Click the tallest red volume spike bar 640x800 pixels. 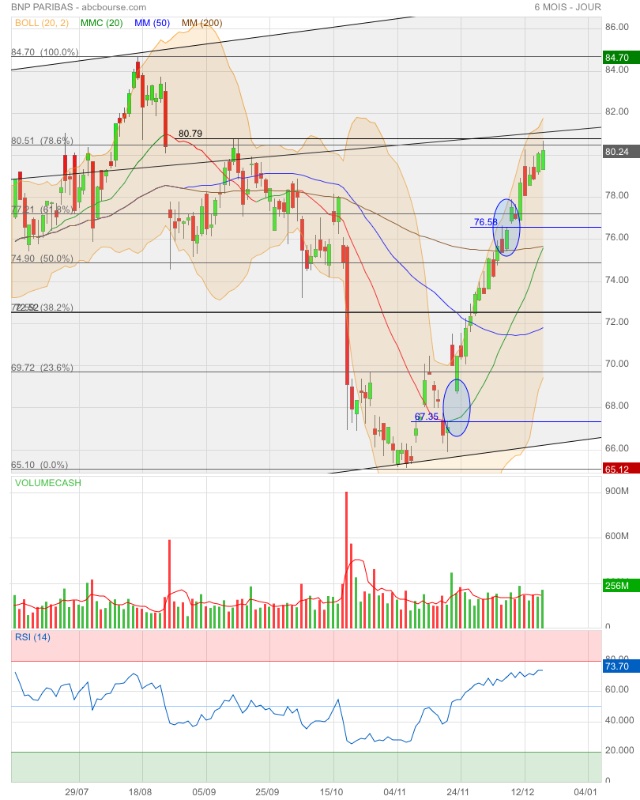pos(346,560)
